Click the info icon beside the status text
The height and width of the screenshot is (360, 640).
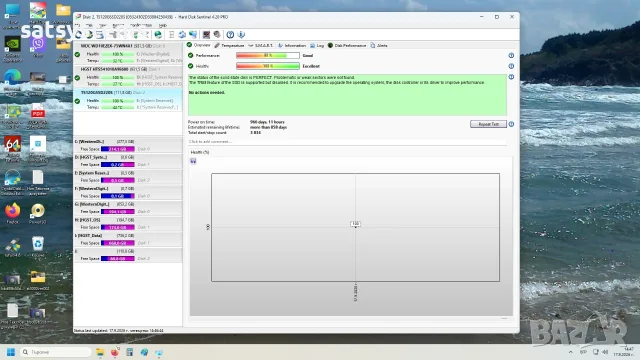coord(511,77)
